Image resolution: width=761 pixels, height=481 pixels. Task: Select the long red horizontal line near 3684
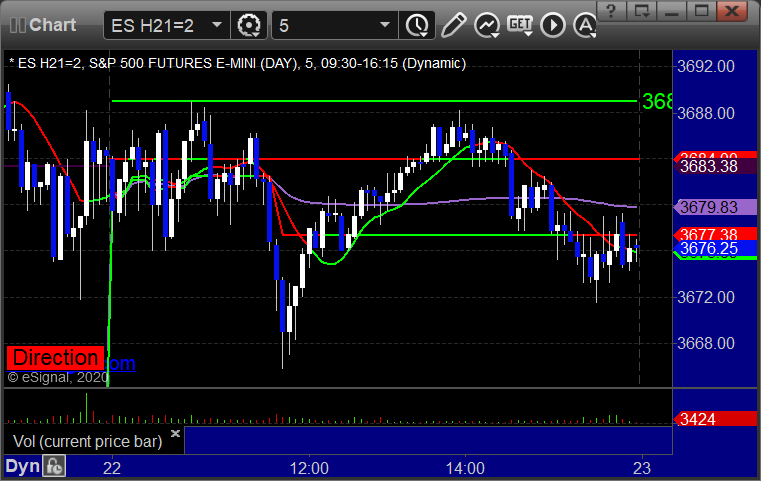click(x=375, y=159)
